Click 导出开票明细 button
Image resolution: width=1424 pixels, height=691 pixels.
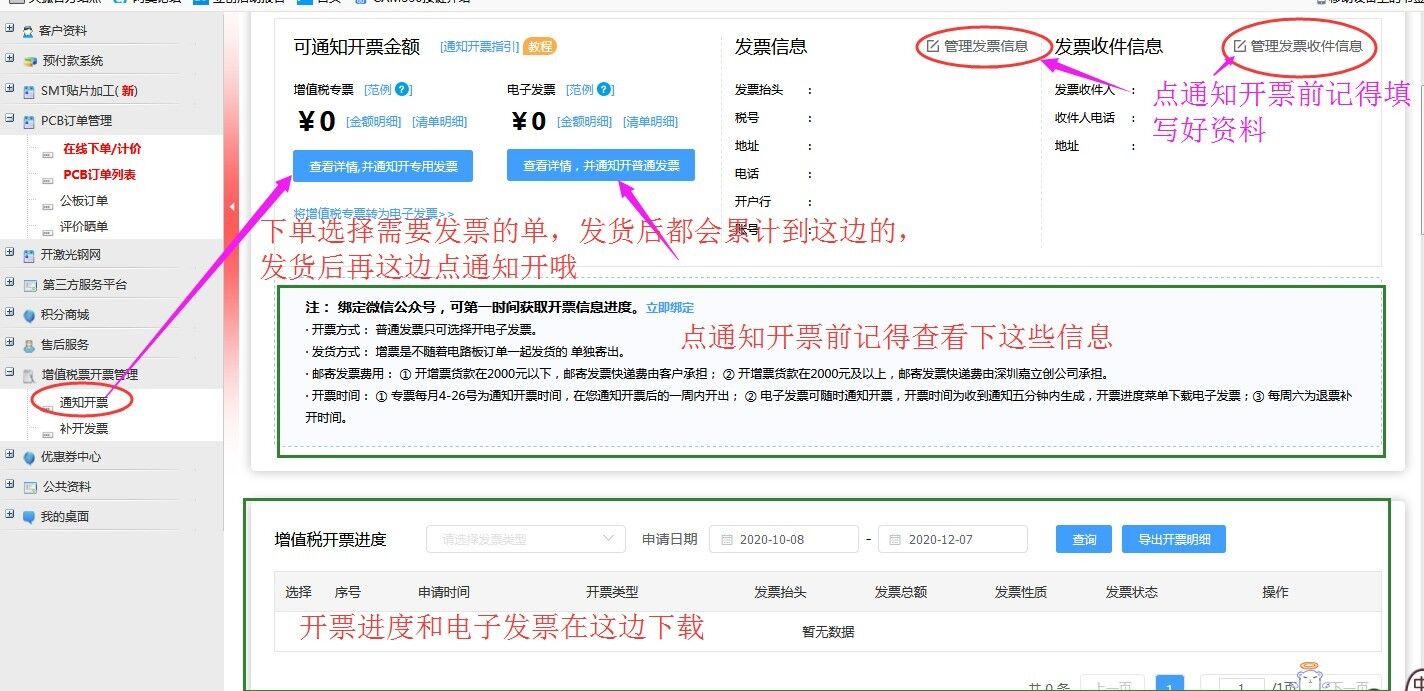[x=1173, y=539]
